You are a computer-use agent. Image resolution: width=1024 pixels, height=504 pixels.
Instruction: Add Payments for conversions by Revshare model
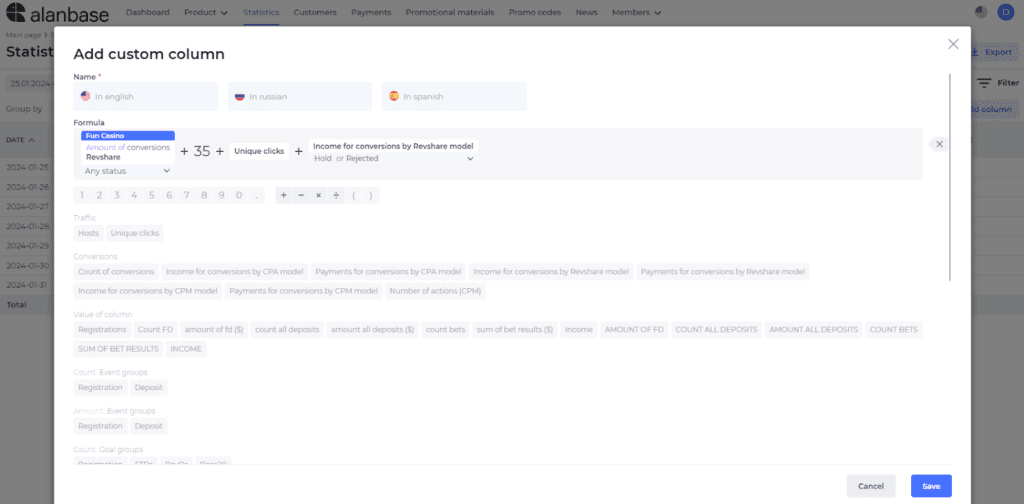click(x=723, y=272)
